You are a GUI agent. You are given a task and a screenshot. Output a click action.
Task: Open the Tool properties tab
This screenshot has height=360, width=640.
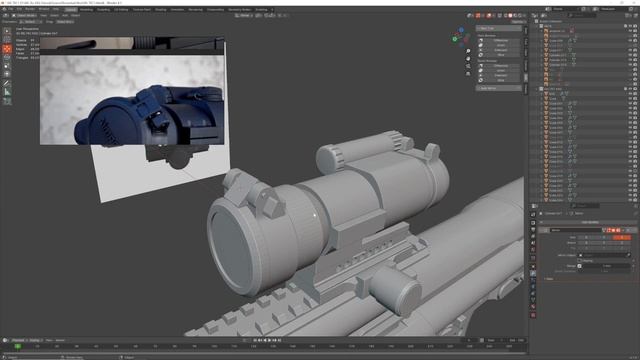point(533,214)
